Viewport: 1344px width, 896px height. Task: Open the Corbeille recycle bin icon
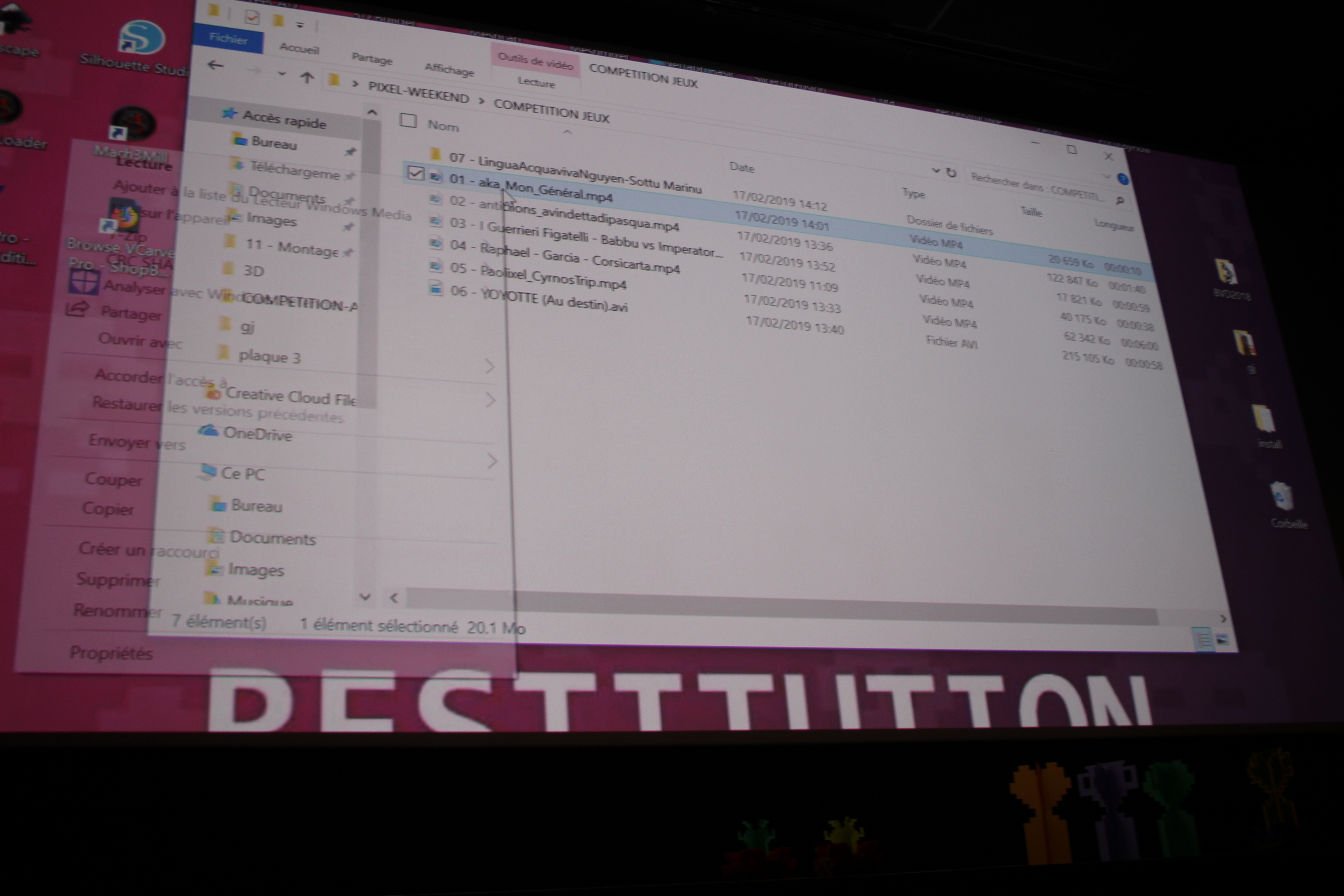[1282, 496]
